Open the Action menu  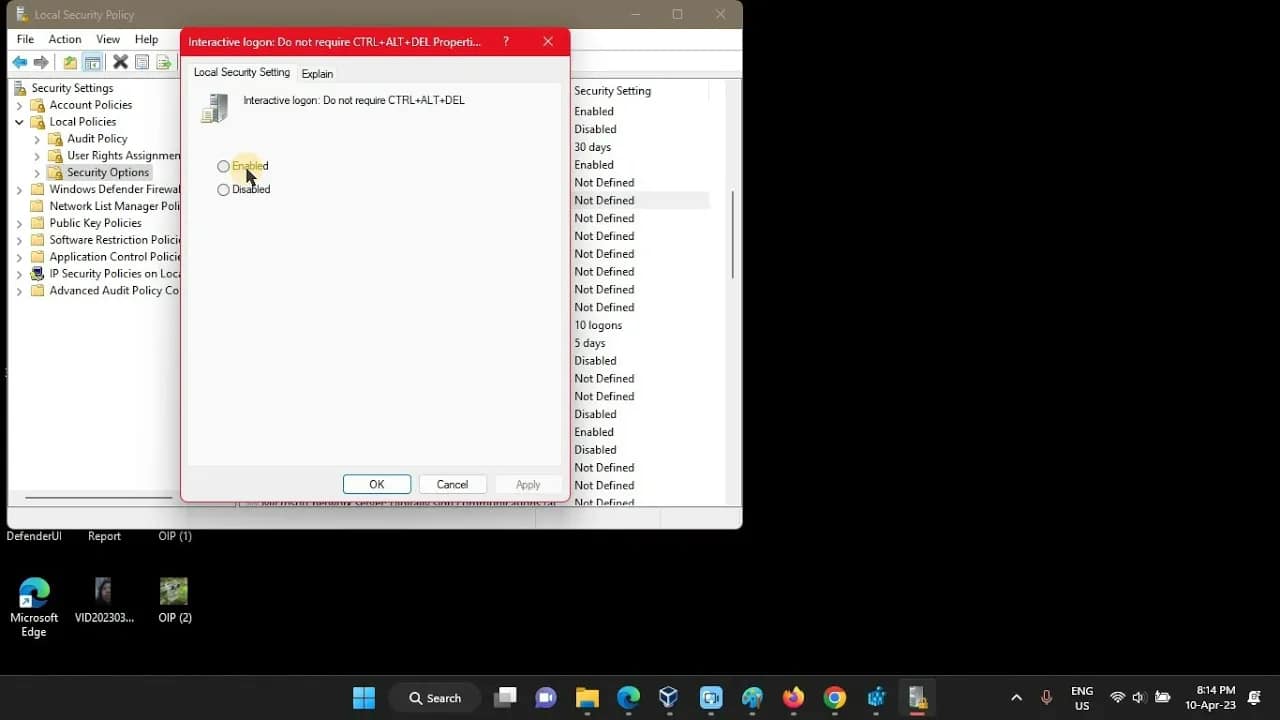[x=64, y=39]
